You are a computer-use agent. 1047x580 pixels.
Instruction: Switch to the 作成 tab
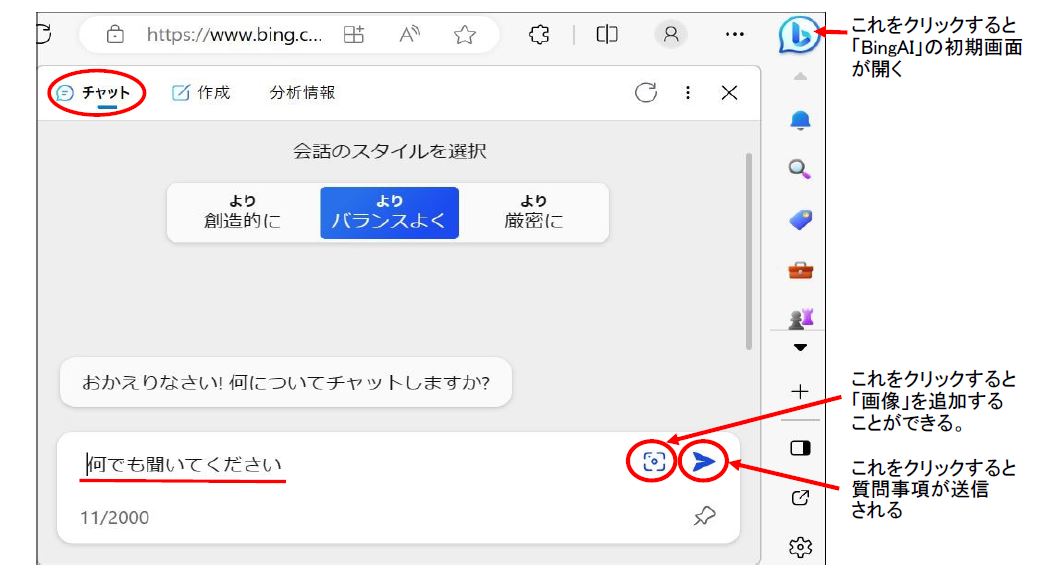pyautogui.click(x=201, y=93)
